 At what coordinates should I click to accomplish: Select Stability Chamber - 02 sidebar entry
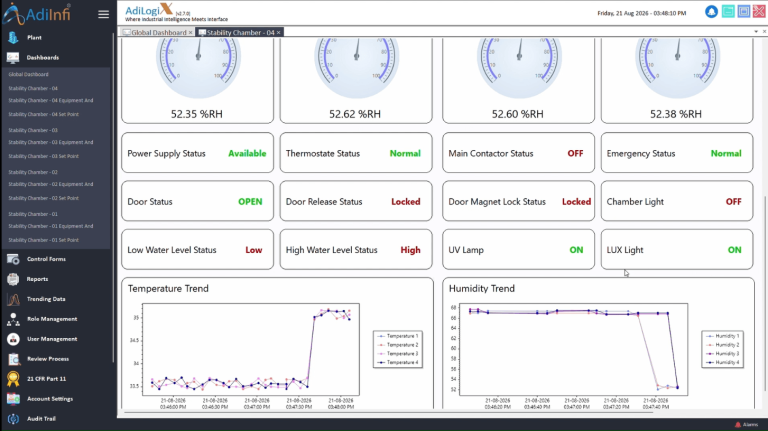tap(33, 172)
